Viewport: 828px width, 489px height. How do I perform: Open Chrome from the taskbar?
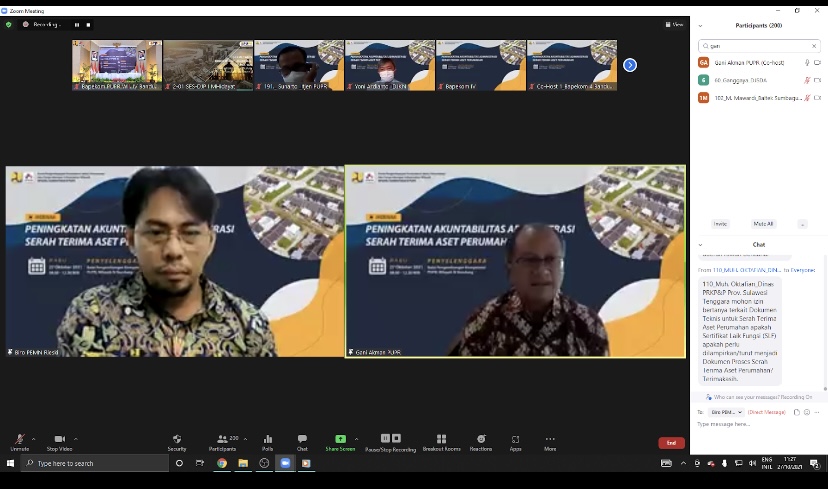click(x=222, y=463)
